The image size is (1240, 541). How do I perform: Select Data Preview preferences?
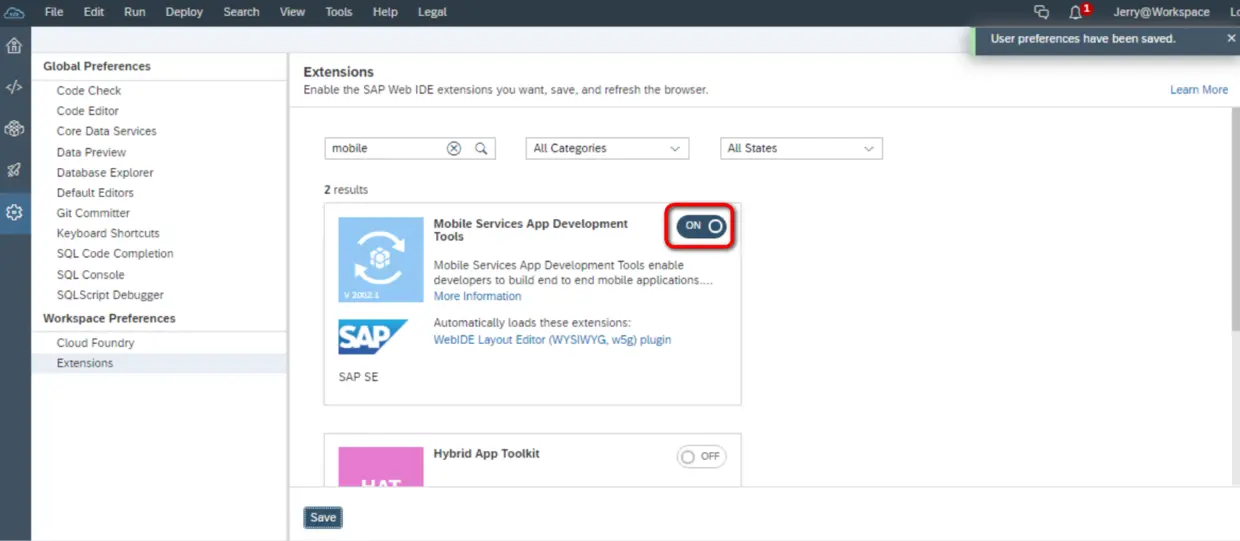click(91, 152)
